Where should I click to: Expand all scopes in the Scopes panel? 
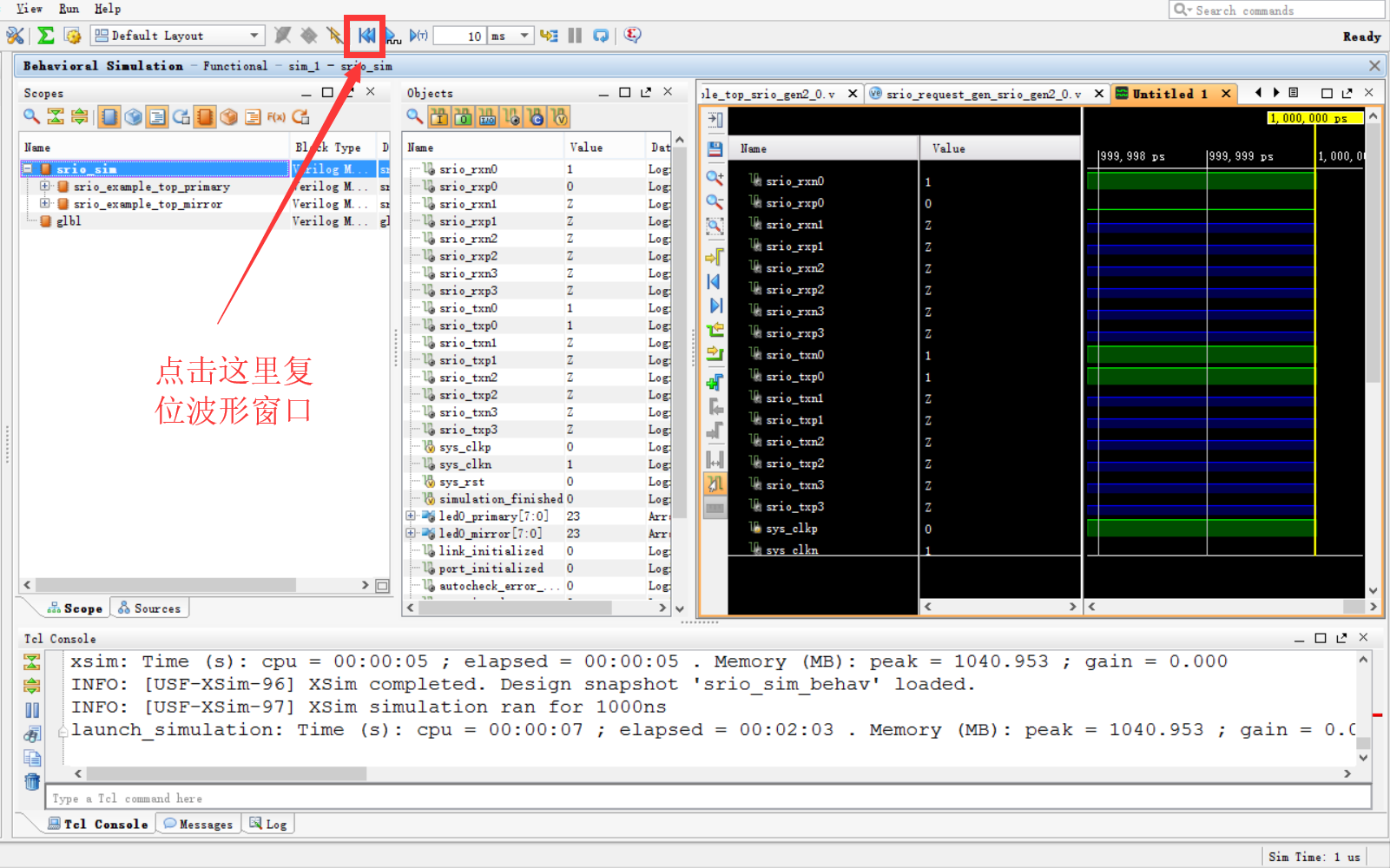[80, 116]
